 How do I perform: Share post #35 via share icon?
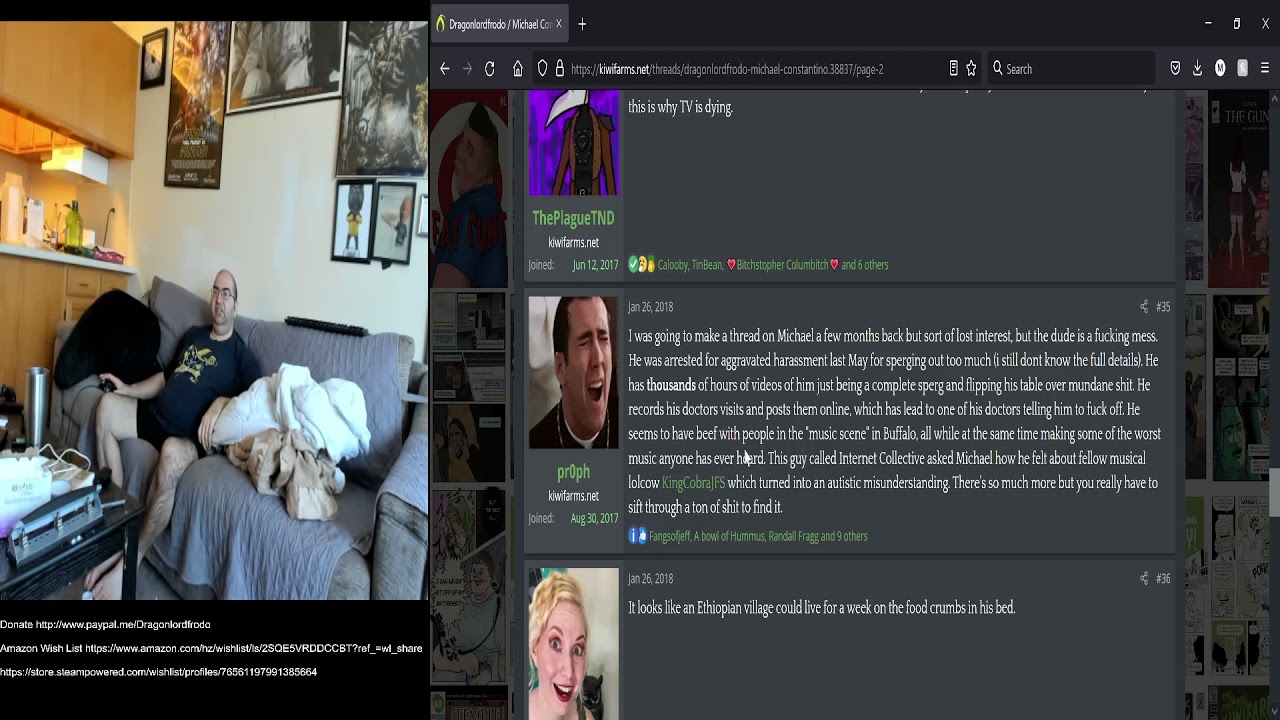pos(1144,307)
